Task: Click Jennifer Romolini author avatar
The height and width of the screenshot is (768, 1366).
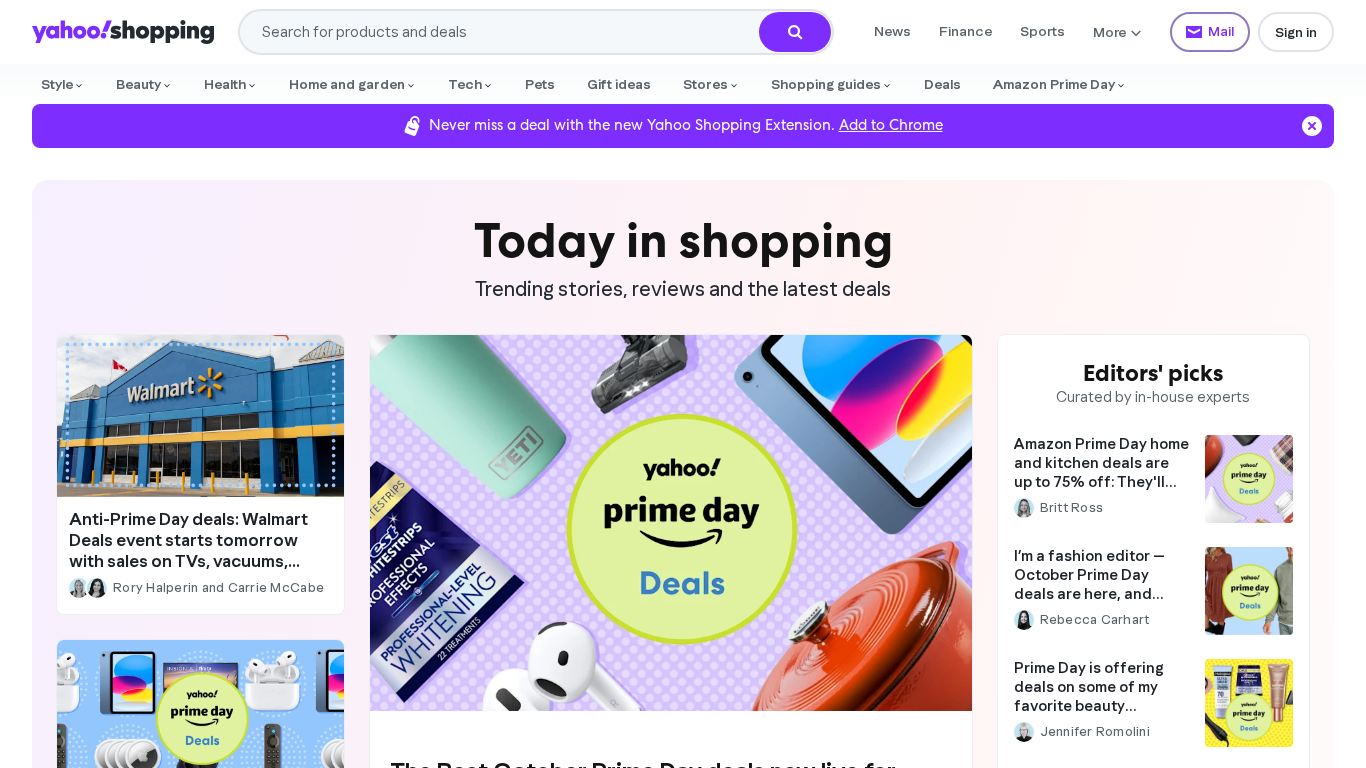Action: 1024,732
